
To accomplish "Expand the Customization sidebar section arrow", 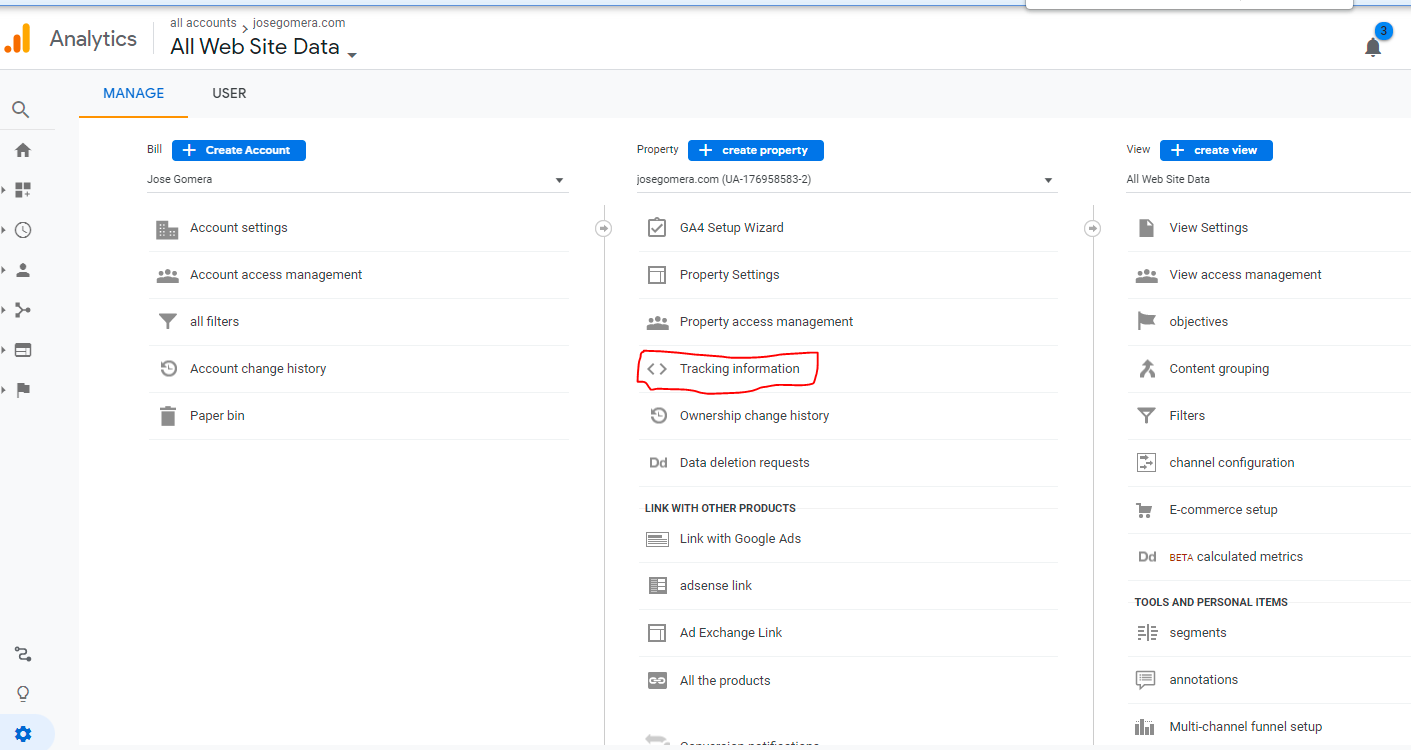I will 4,189.
